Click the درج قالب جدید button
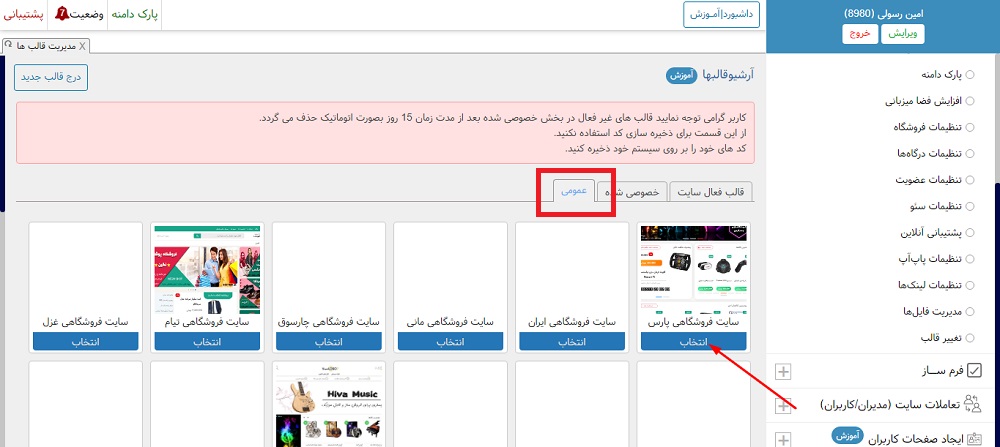Image resolution: width=1000 pixels, height=447 pixels. (x=51, y=77)
